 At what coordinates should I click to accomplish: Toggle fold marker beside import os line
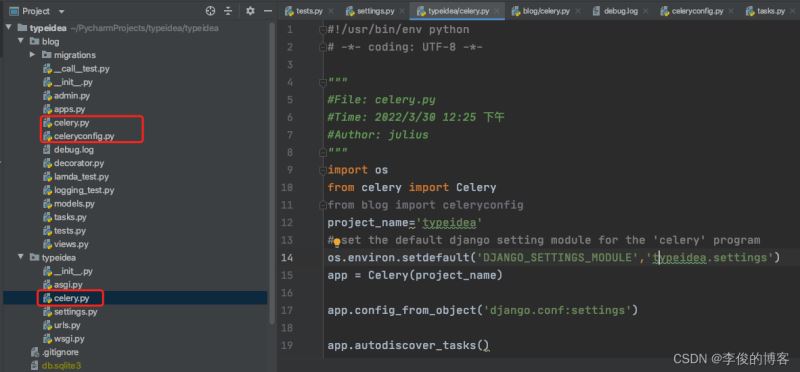click(x=322, y=170)
